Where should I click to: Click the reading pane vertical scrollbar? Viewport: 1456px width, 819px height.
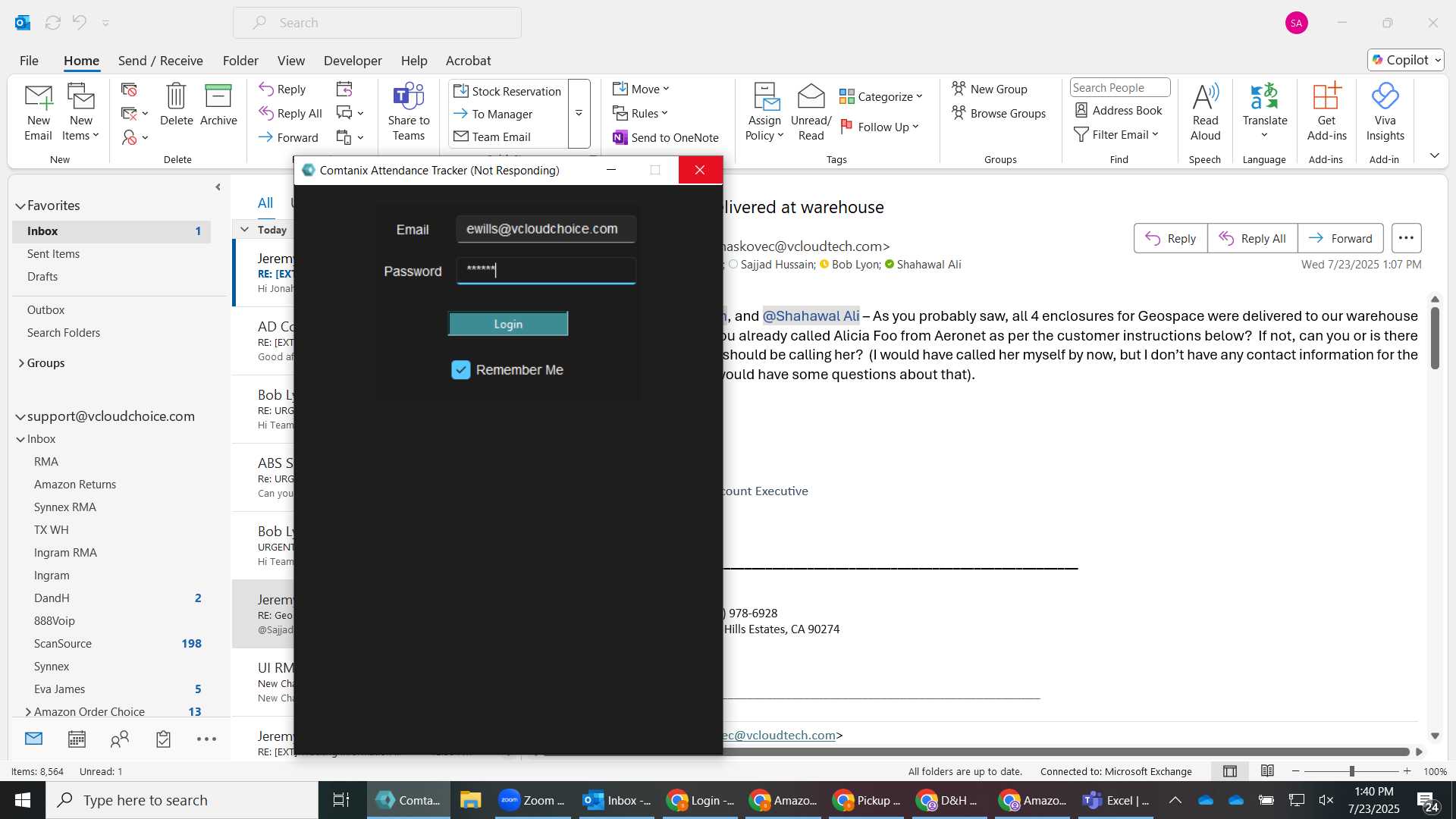(1435, 337)
